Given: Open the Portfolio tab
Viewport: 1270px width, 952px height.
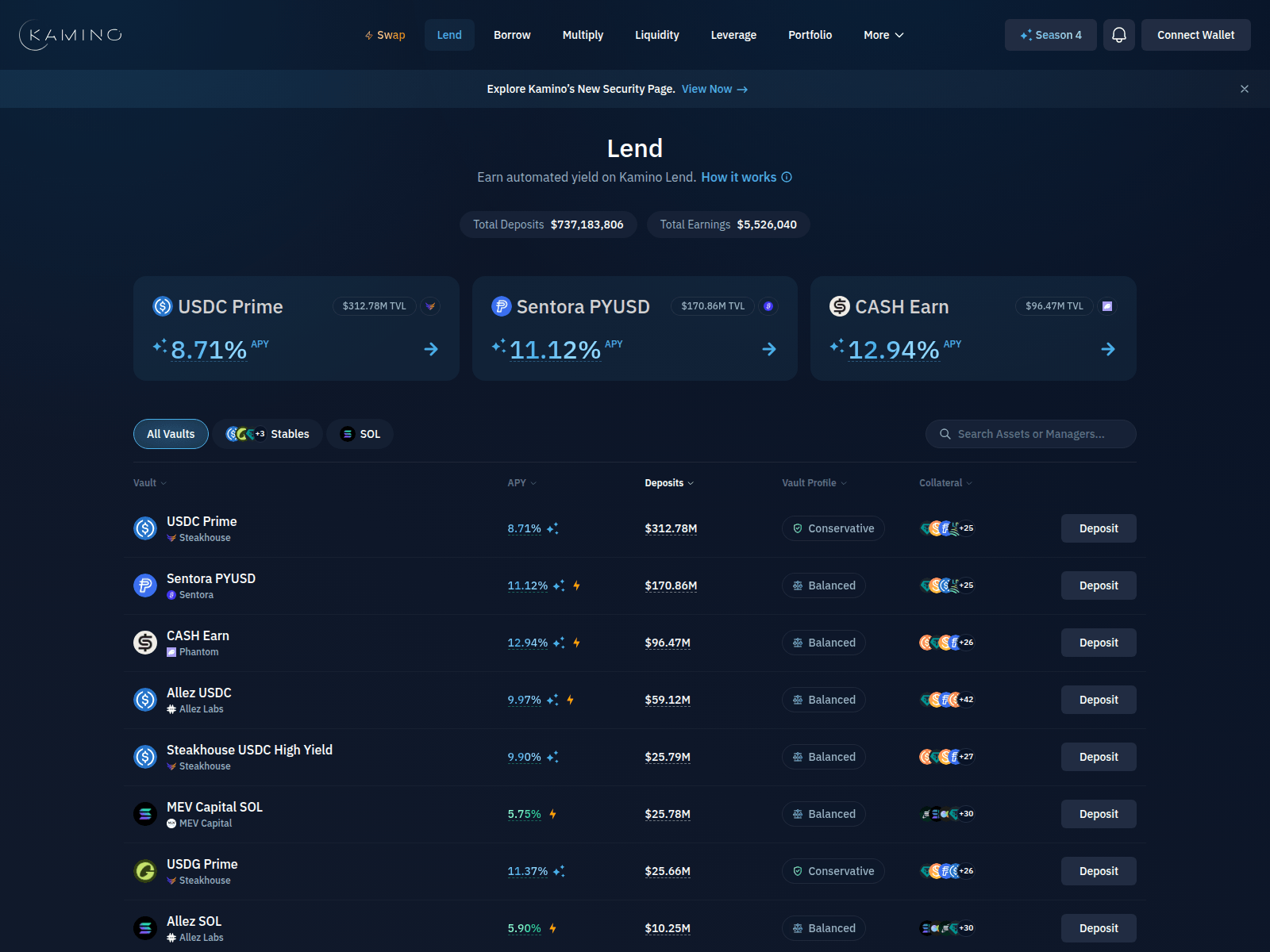Looking at the screenshot, I should coord(810,35).
